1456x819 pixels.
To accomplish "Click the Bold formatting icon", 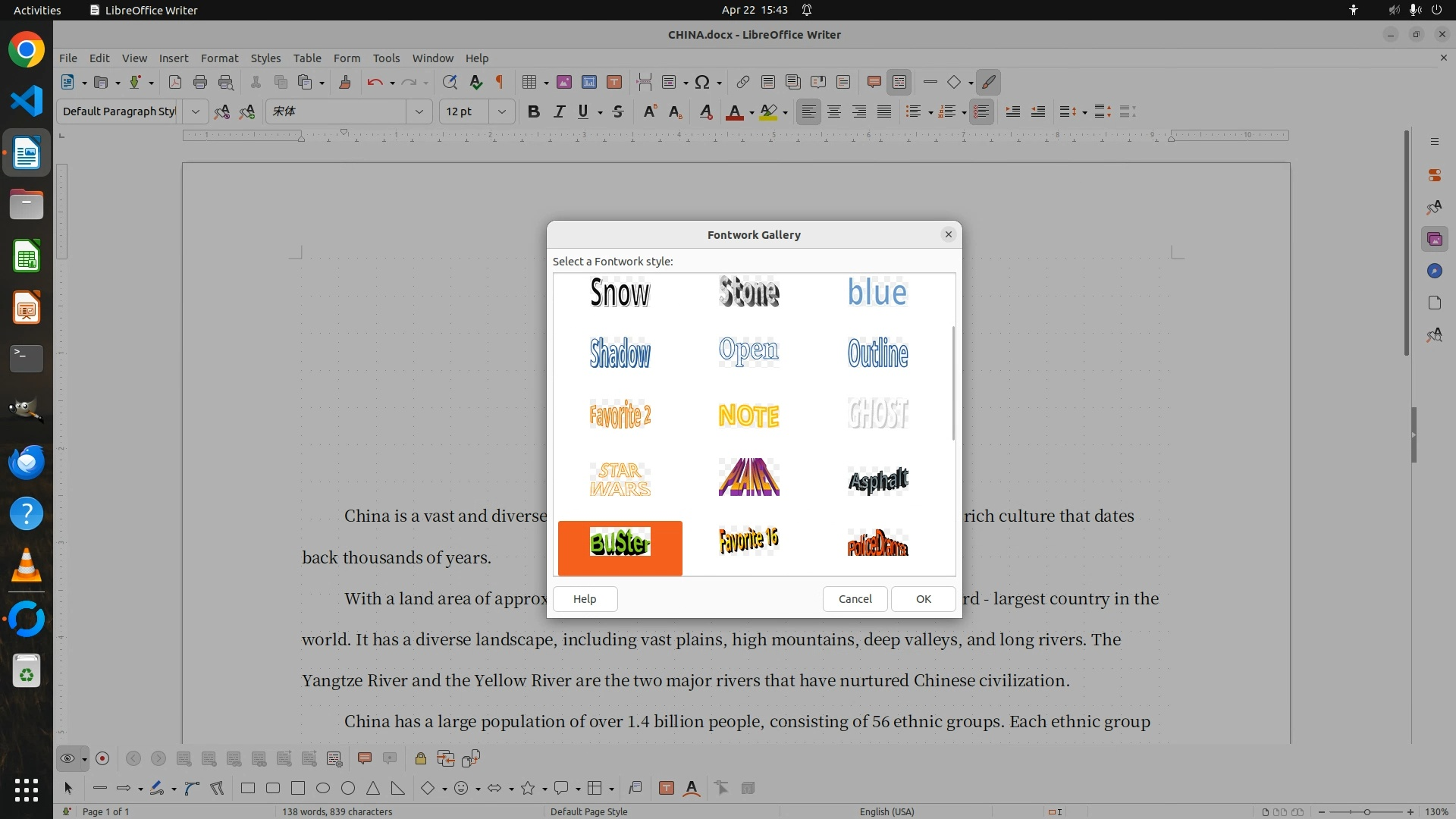I will (533, 111).
